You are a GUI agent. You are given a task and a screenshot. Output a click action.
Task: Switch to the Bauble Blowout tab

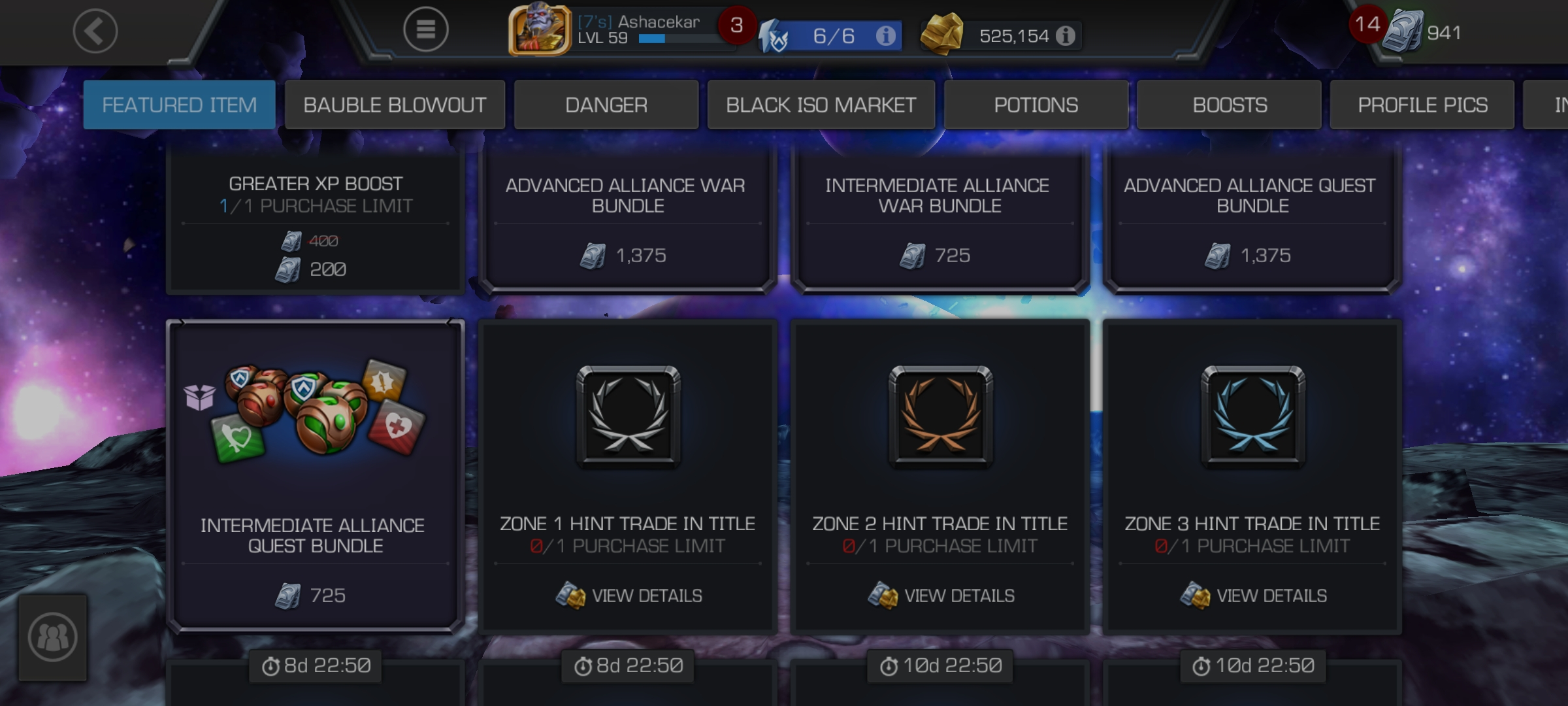point(395,105)
